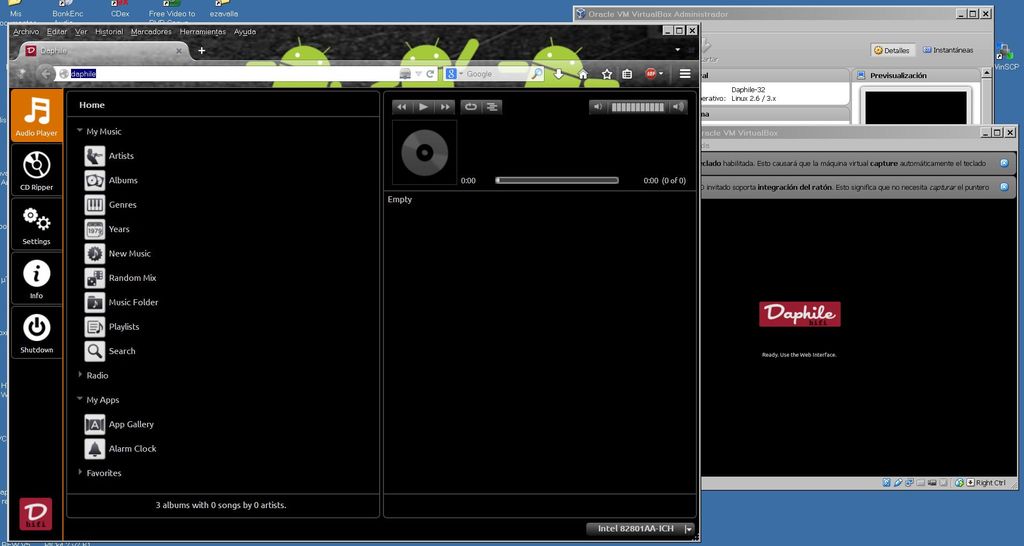The image size is (1024, 546).
Task: Open the Marcadores menu
Action: pyautogui.click(x=151, y=31)
